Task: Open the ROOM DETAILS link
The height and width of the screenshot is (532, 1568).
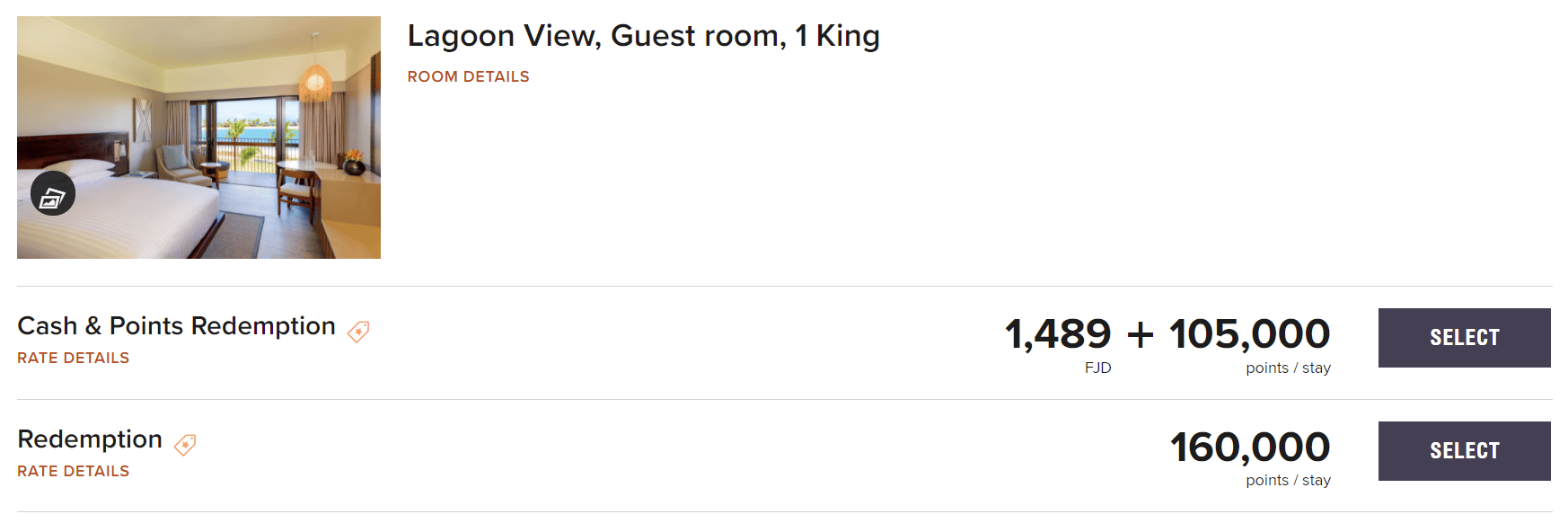Action: click(468, 77)
